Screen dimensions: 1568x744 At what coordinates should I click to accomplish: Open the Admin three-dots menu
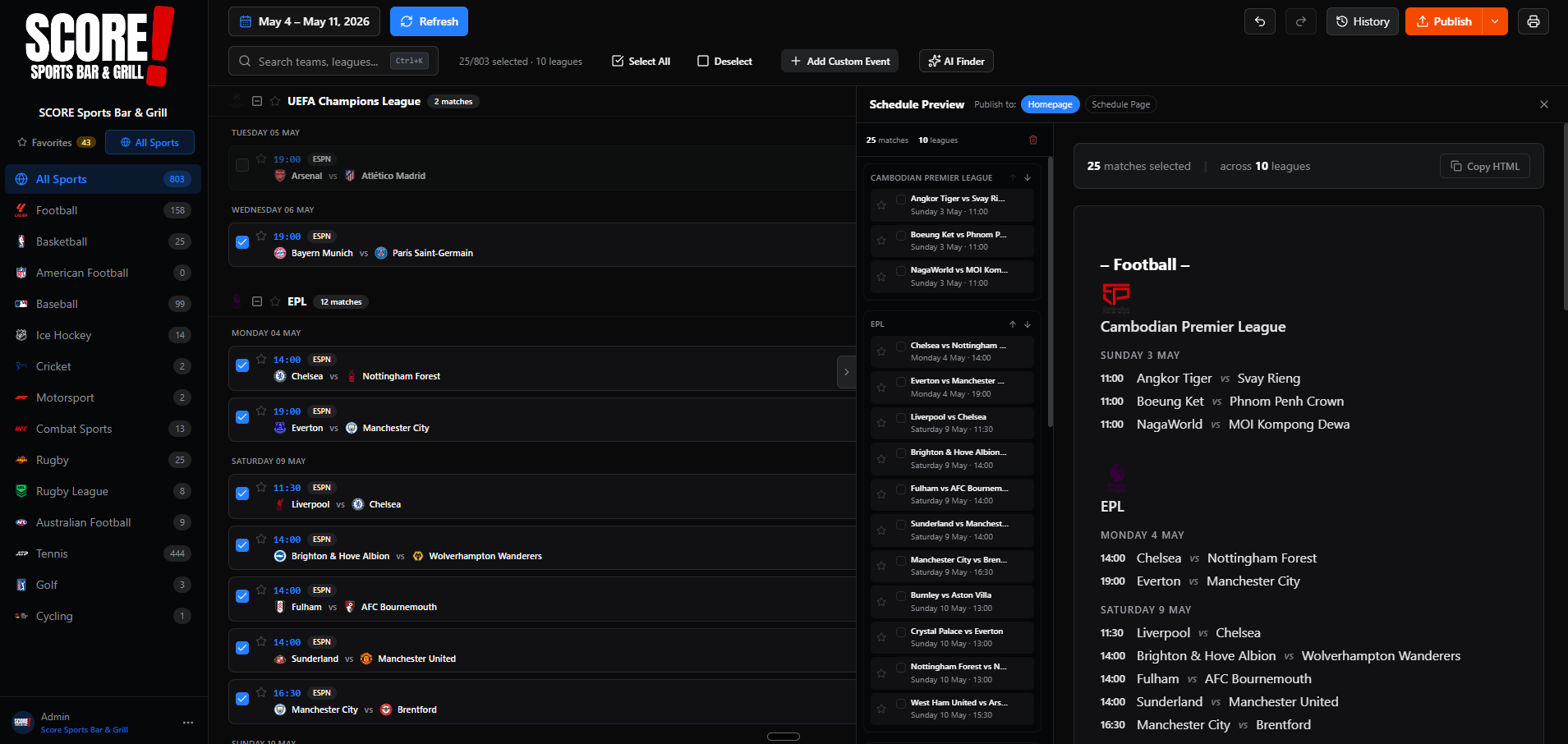click(188, 723)
